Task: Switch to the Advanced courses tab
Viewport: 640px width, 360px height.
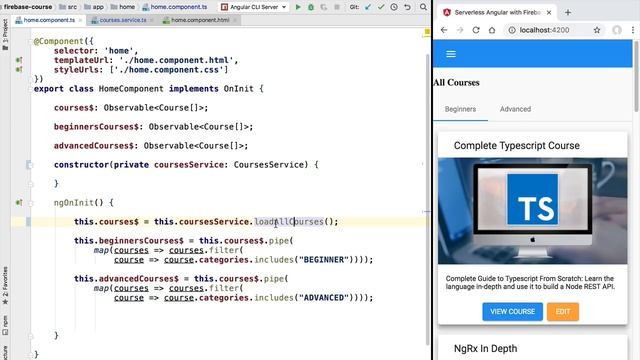Action: pos(515,109)
